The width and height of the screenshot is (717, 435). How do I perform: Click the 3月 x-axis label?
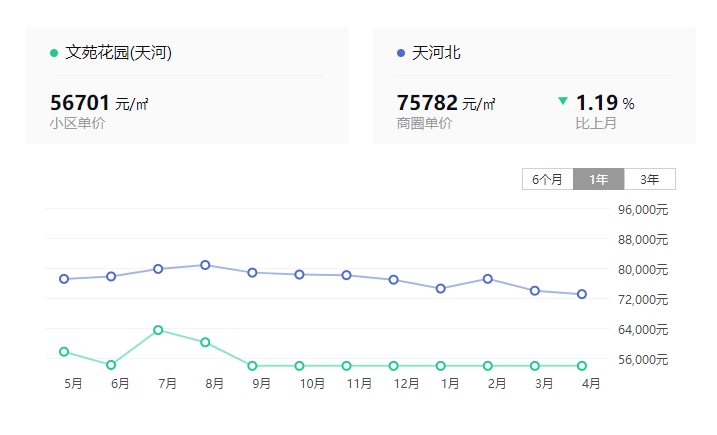coord(544,383)
